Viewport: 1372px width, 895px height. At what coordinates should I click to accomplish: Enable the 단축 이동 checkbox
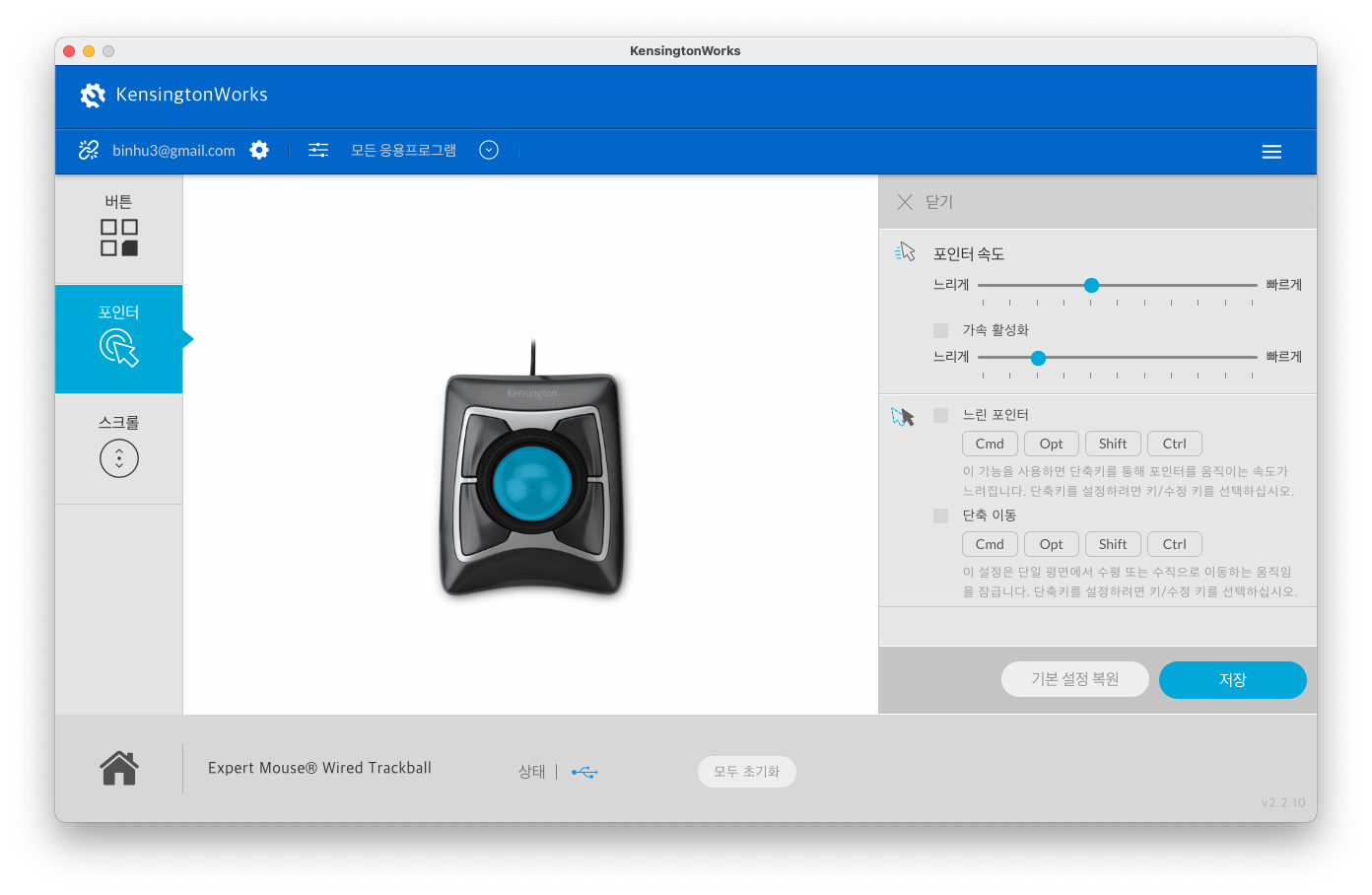pyautogui.click(x=940, y=516)
